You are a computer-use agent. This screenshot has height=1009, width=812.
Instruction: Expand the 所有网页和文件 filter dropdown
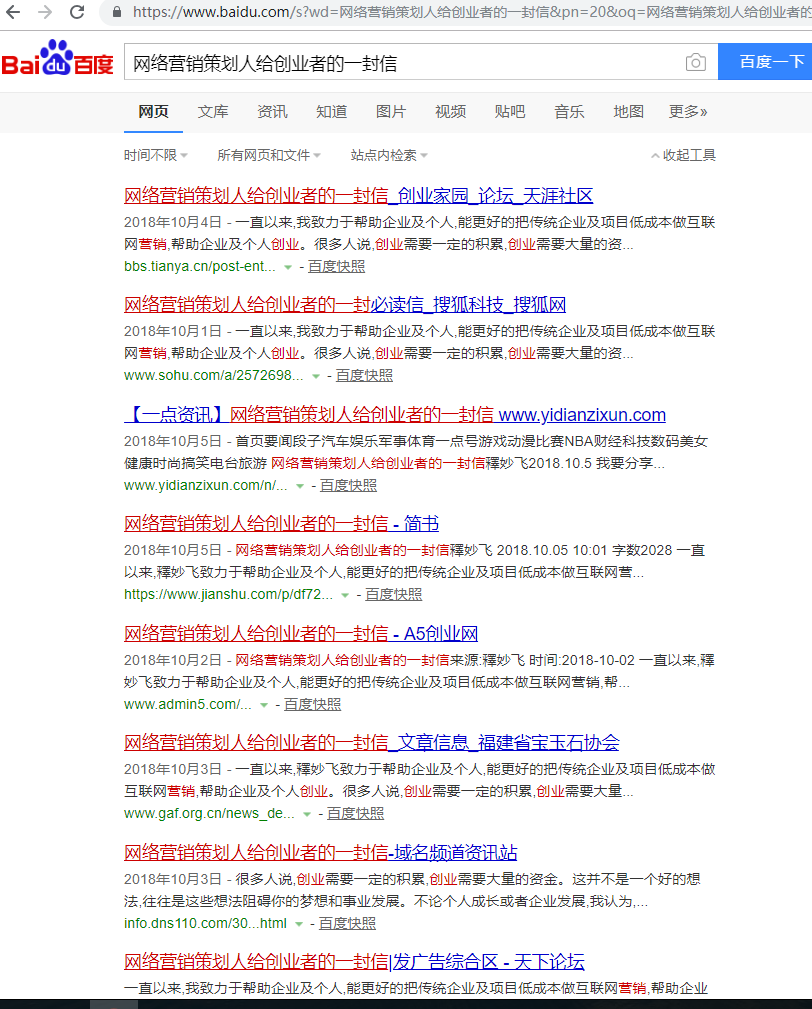pyautogui.click(x=268, y=155)
